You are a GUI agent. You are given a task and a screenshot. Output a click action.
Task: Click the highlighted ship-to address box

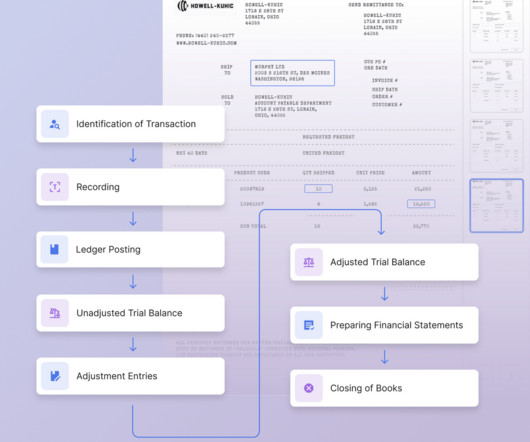[292, 73]
